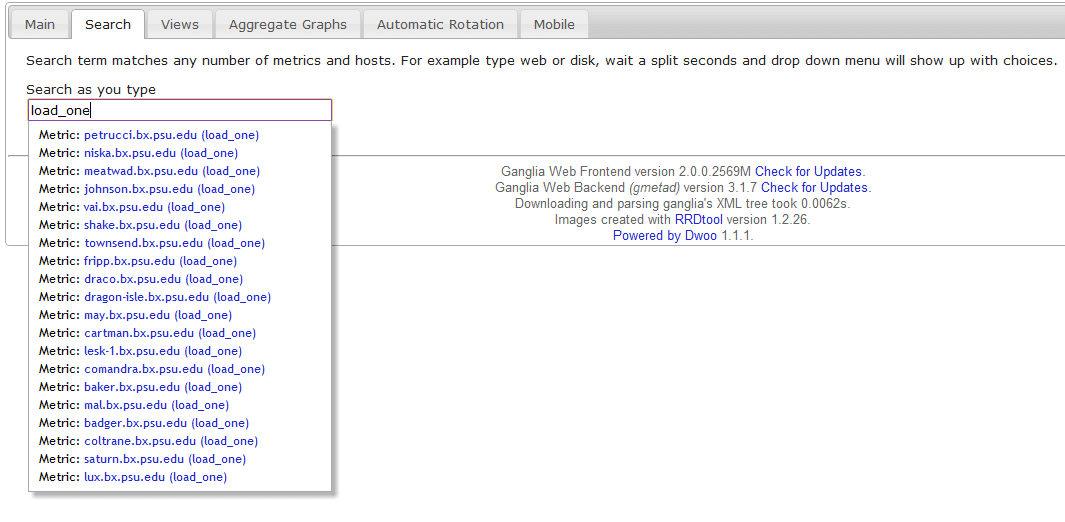Pick meatwad.bx.psu.edu load_one result
This screenshot has height=522, width=1065.
click(x=171, y=171)
